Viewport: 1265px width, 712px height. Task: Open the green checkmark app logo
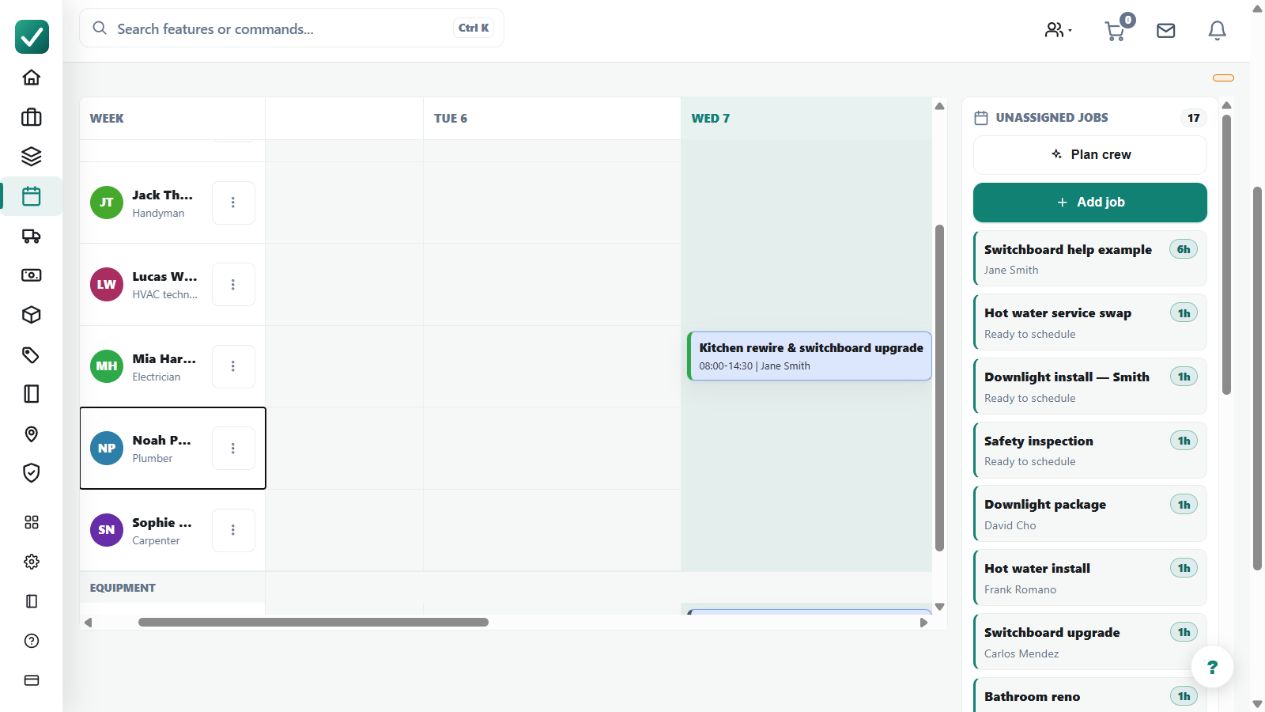(31, 37)
